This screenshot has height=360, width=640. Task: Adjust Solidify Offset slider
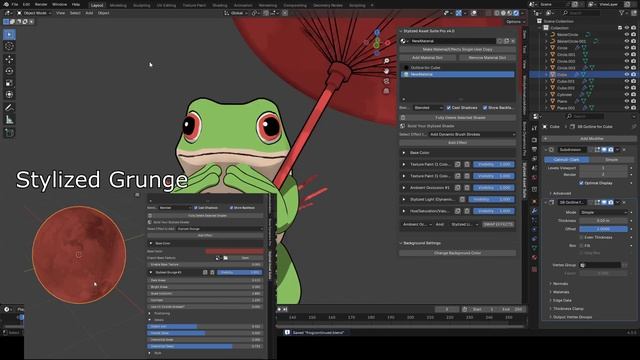click(603, 229)
